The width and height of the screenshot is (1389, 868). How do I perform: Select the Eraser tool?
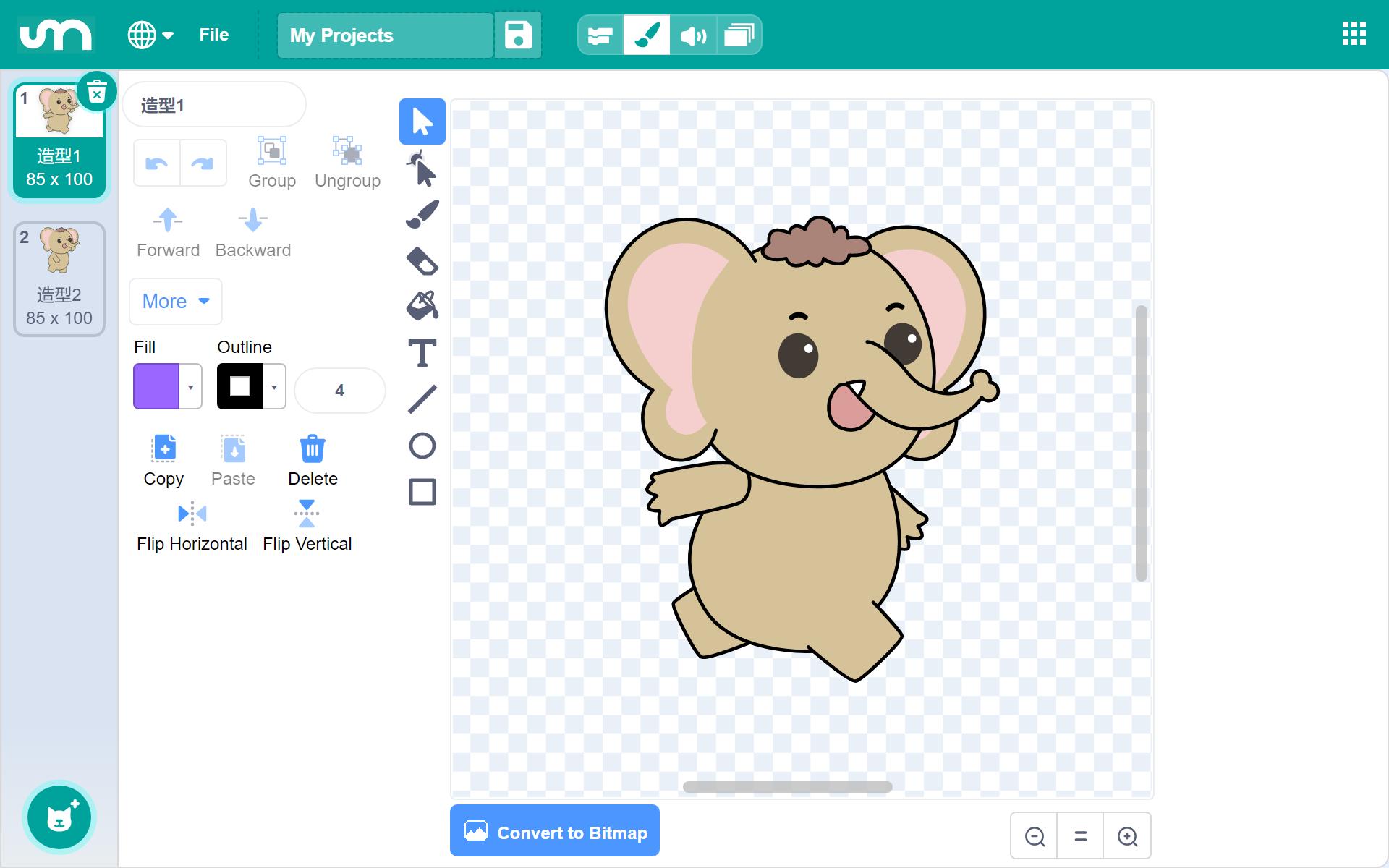tap(422, 260)
